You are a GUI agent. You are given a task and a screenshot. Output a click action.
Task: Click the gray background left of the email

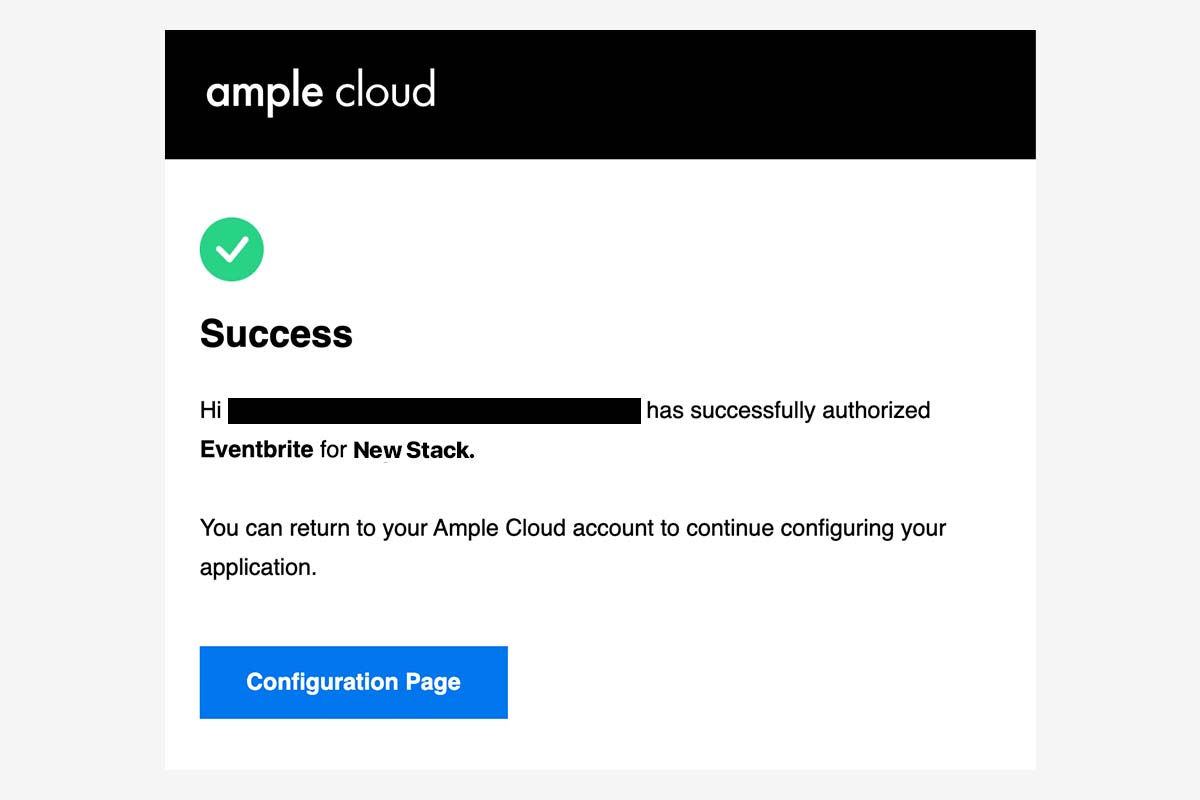(x=82, y=400)
